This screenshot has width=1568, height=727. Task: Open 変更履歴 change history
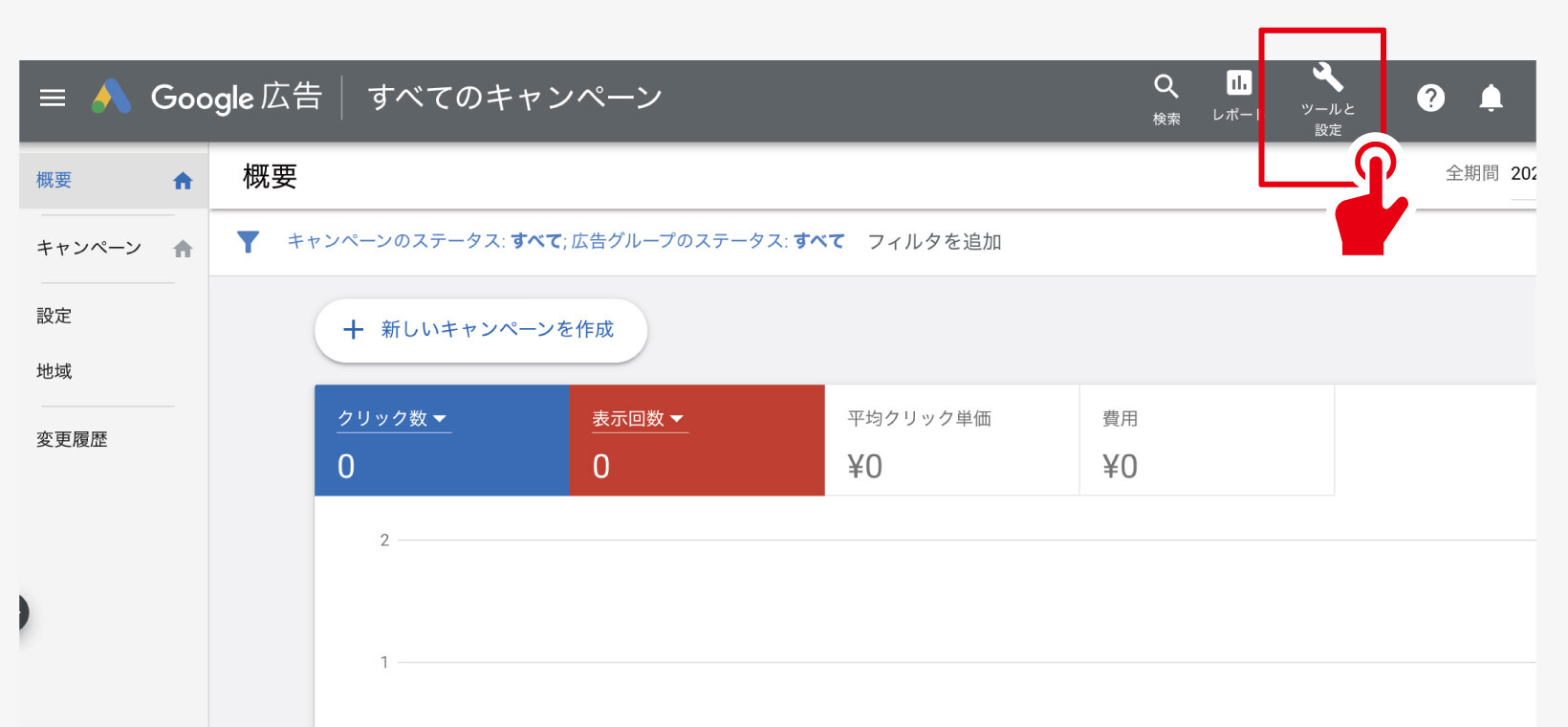(x=72, y=440)
